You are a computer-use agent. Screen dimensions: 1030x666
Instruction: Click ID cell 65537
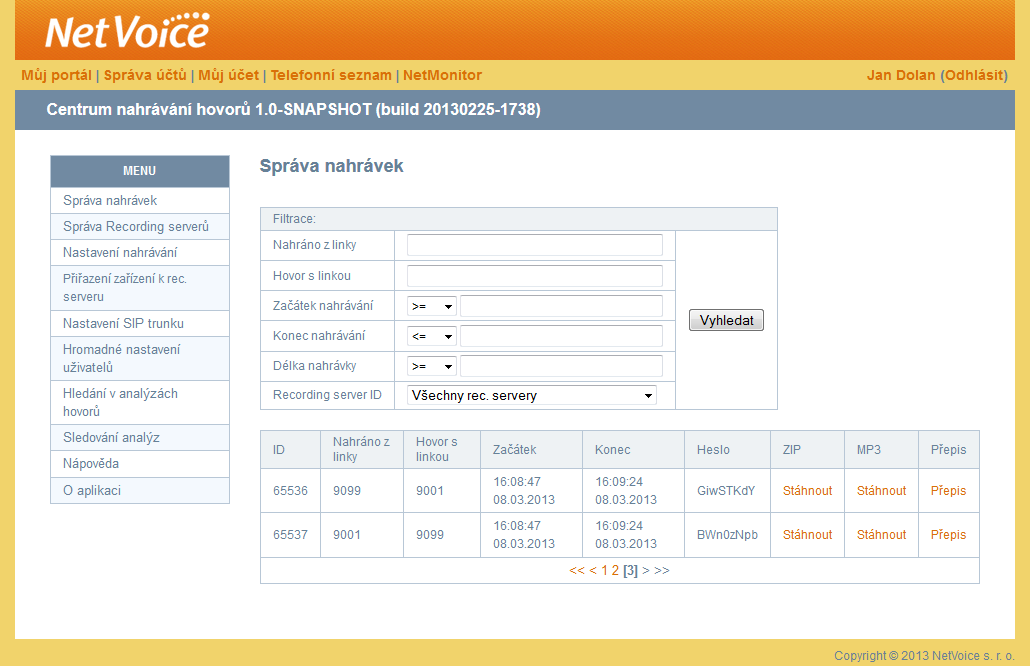coord(290,535)
